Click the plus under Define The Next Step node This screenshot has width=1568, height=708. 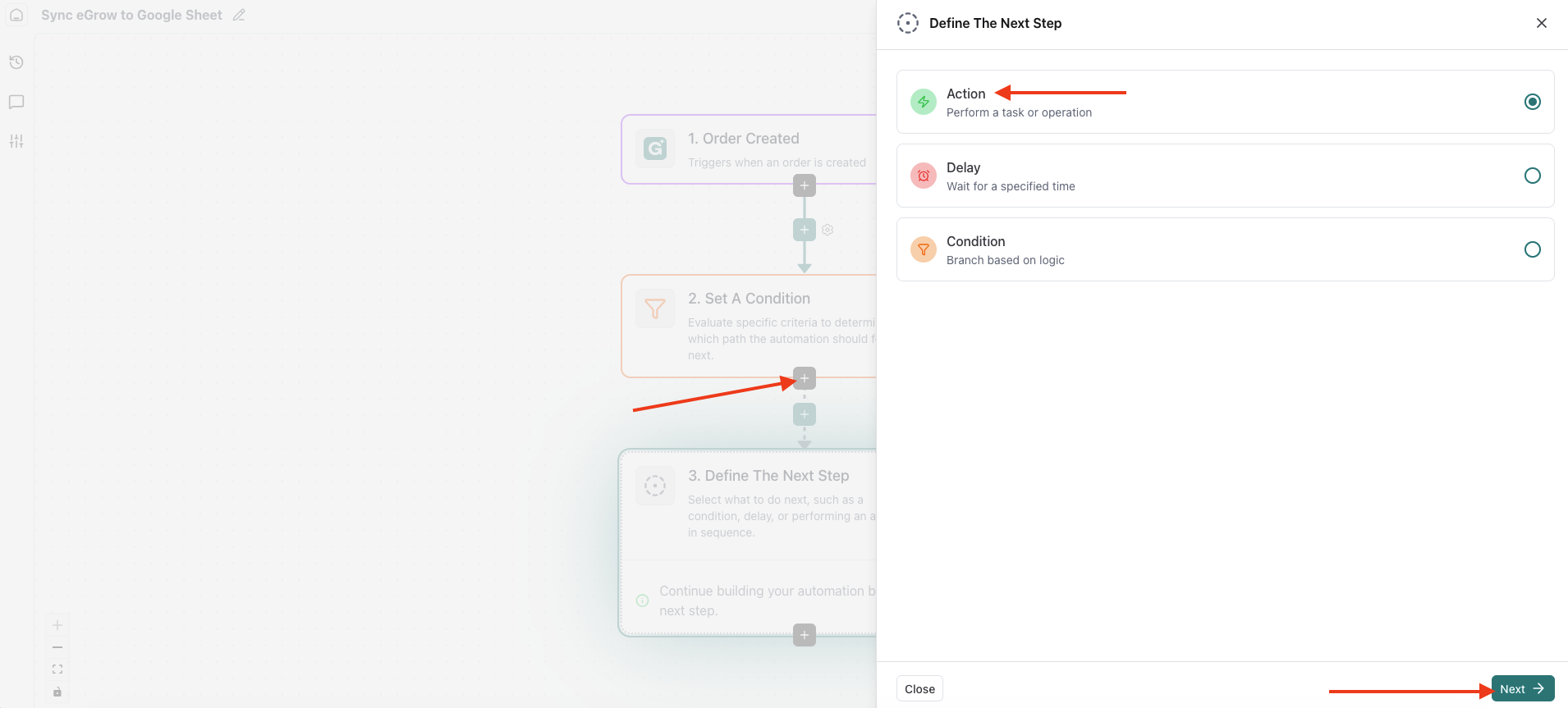coord(805,635)
